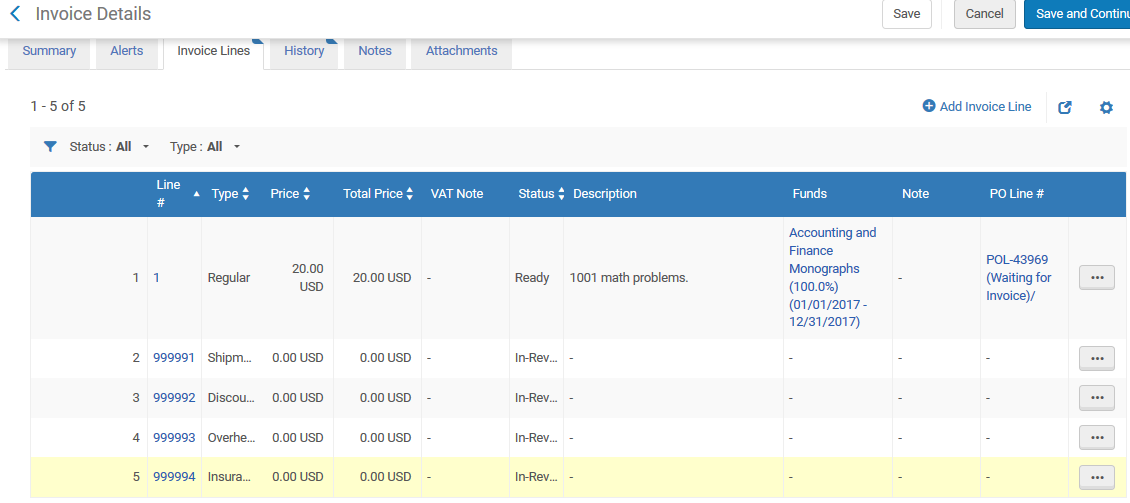Click the Add Invoice Line link text

985,107
